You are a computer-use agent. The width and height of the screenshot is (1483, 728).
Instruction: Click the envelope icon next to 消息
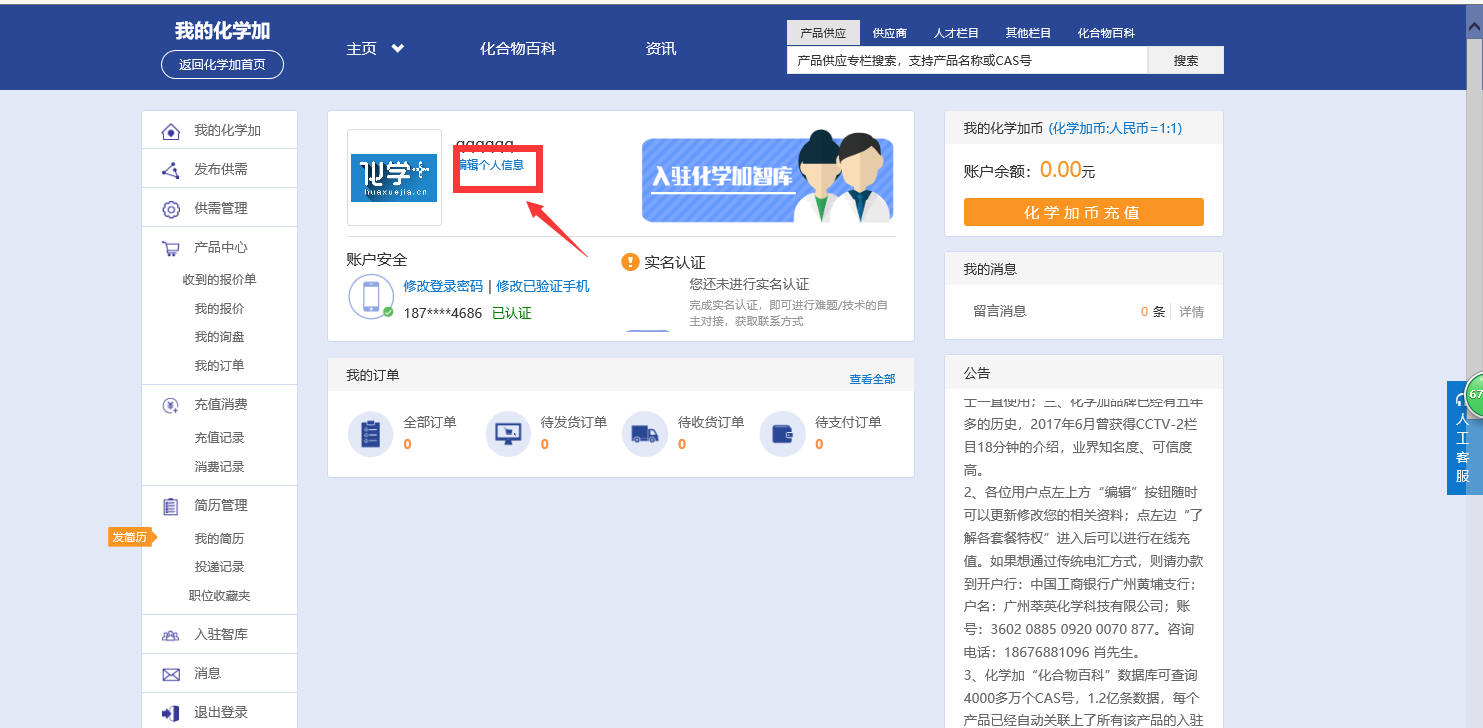(171, 674)
